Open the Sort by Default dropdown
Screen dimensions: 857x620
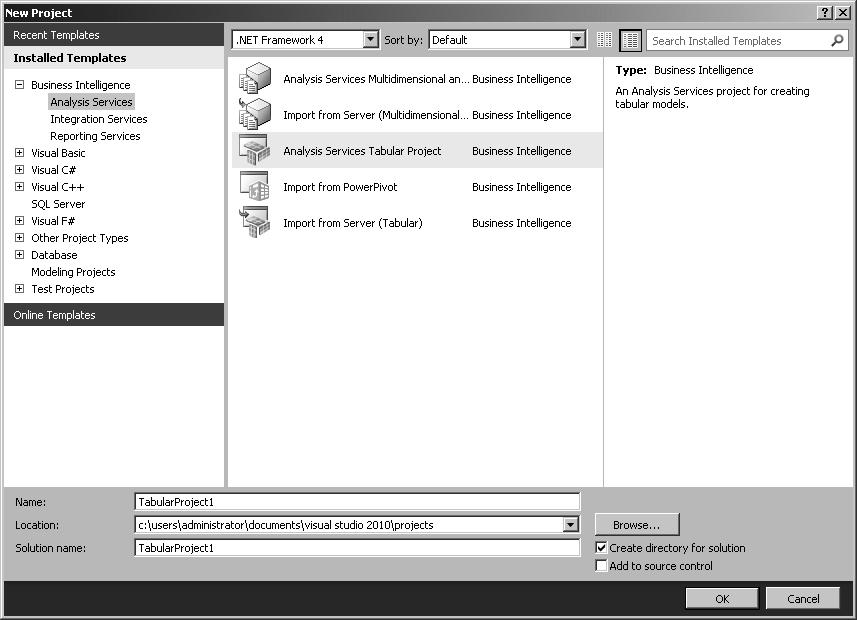point(577,39)
